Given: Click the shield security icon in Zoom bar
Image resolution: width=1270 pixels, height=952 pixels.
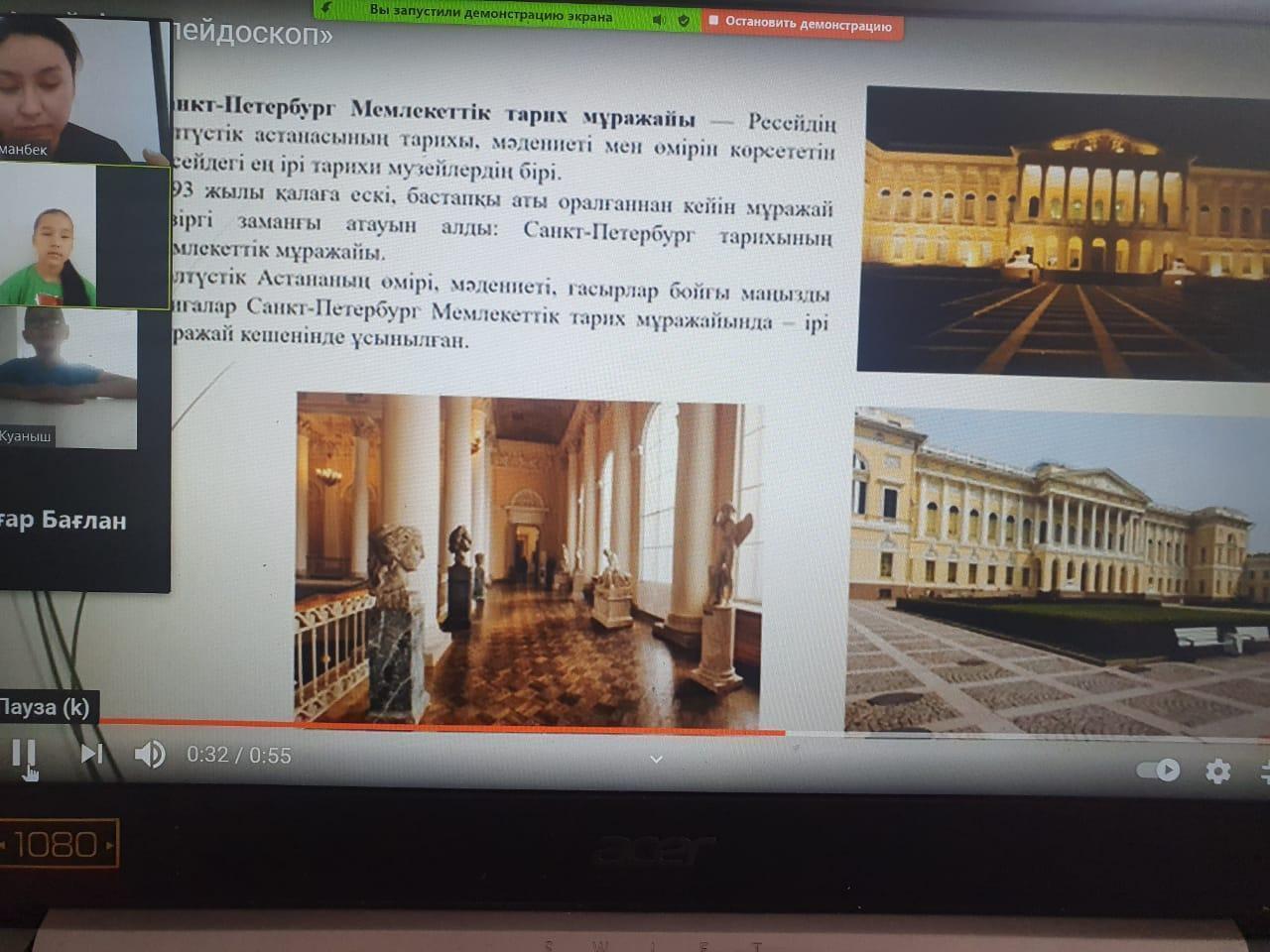Looking at the screenshot, I should coord(684,20).
